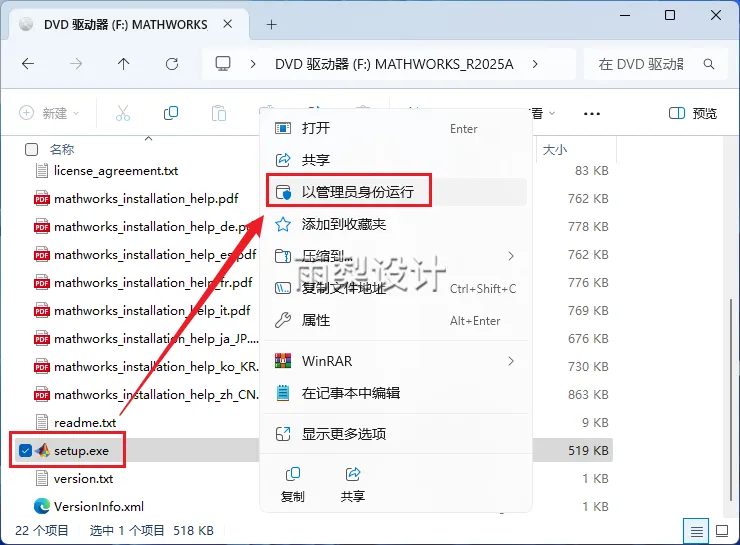
Task: Click the DVD 驱动器 (F:) MATHWORKS_R2025A breadcrumb
Action: (394, 64)
